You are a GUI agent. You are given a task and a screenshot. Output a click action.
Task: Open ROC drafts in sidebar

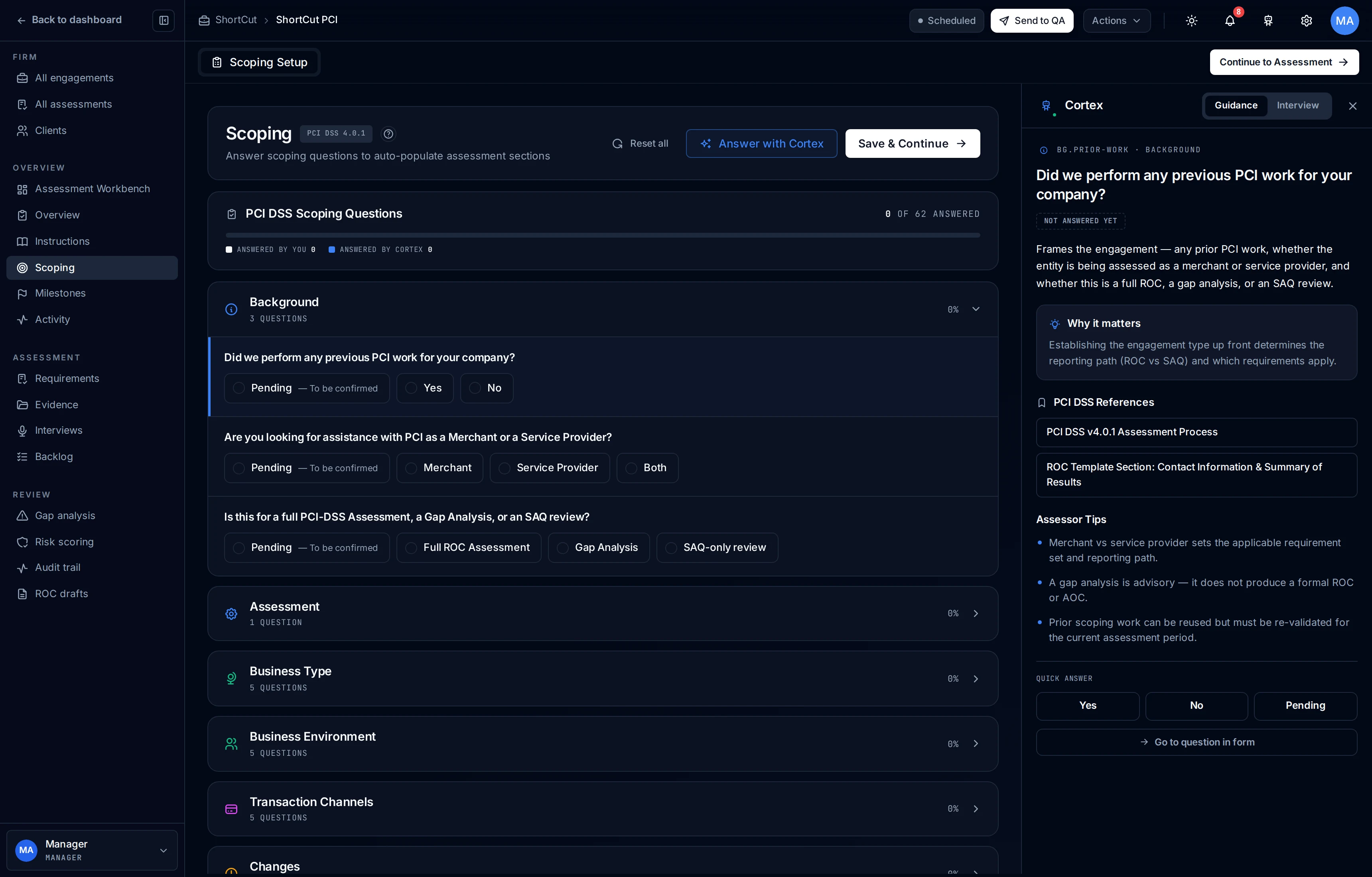(92, 594)
